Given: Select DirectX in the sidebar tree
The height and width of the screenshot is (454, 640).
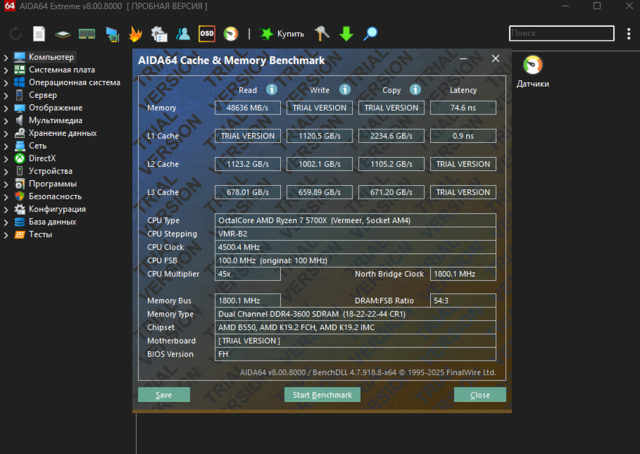Looking at the screenshot, I should [x=41, y=158].
